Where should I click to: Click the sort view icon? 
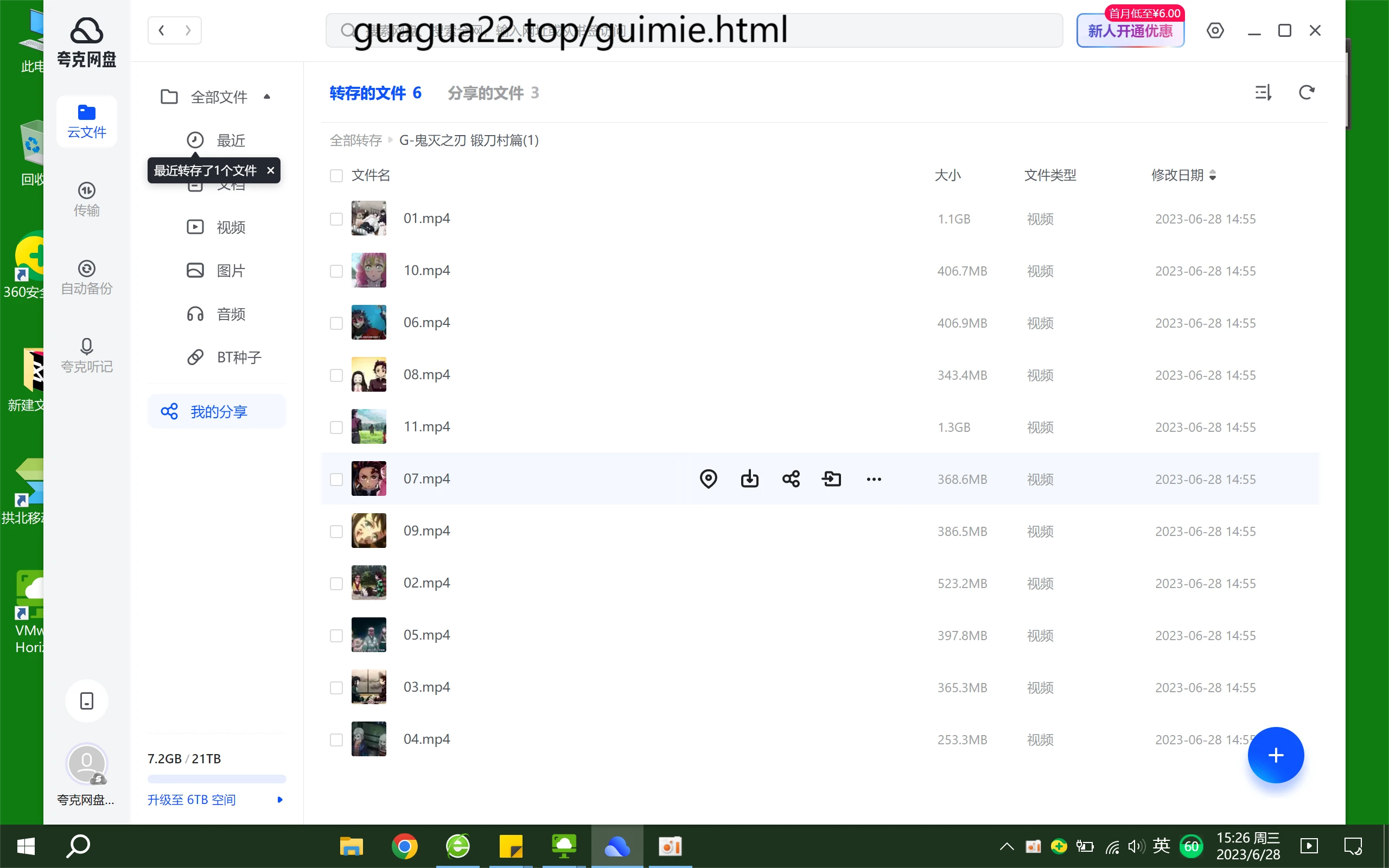(x=1263, y=92)
